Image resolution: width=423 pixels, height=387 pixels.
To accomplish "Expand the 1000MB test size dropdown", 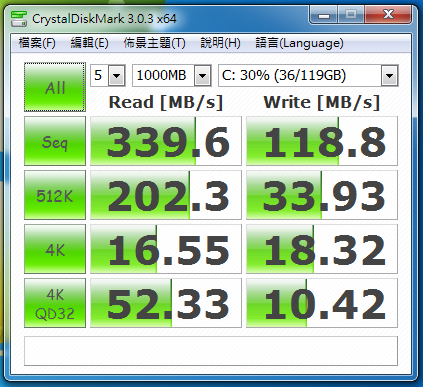I will coord(203,76).
